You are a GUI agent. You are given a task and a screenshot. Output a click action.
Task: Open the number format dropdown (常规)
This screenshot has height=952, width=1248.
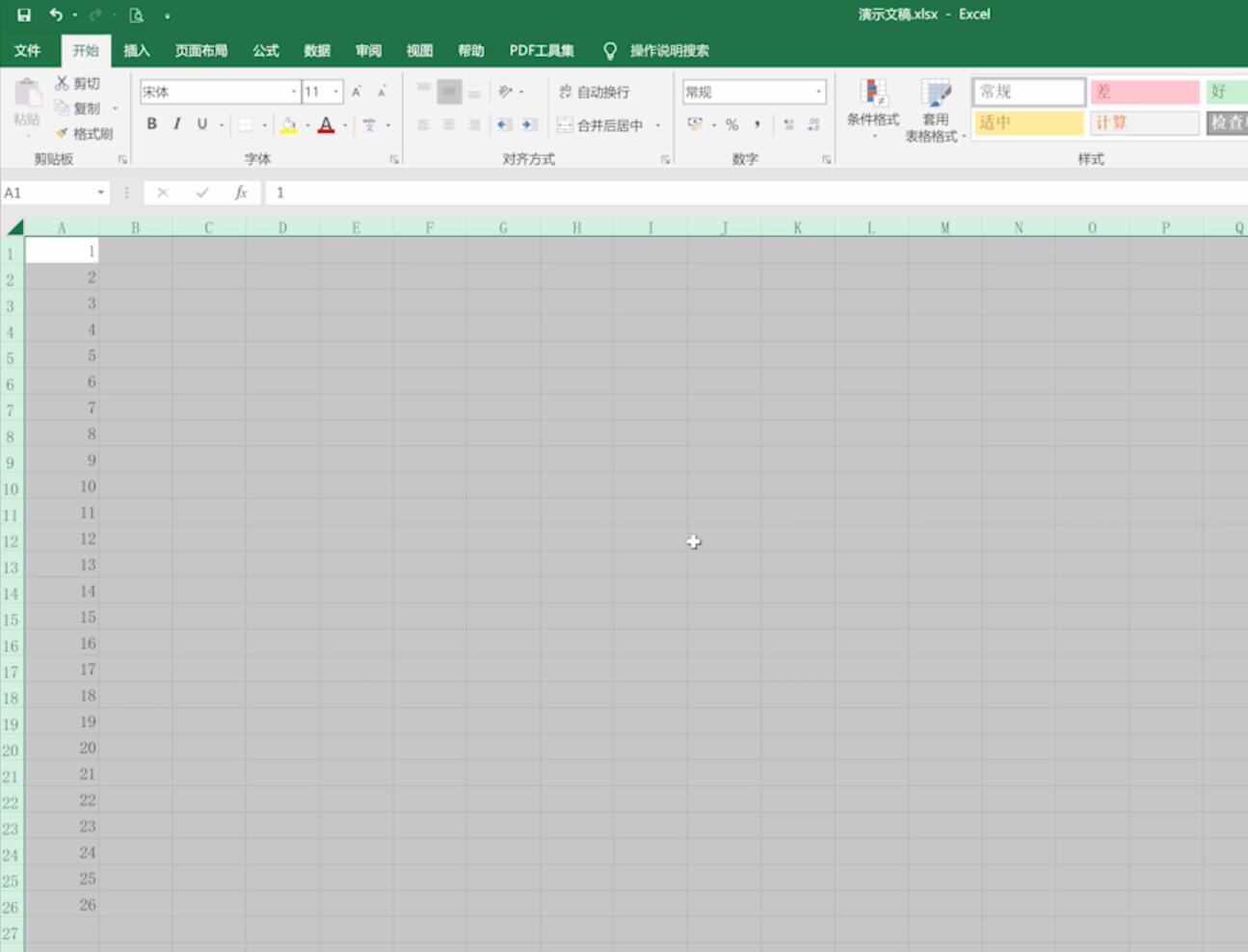[819, 92]
